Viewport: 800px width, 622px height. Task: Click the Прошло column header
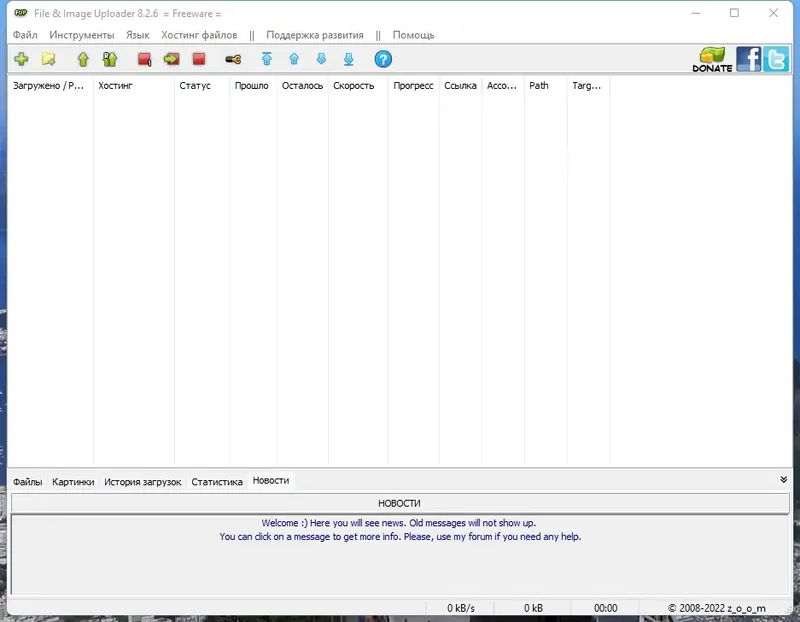[x=254, y=86]
